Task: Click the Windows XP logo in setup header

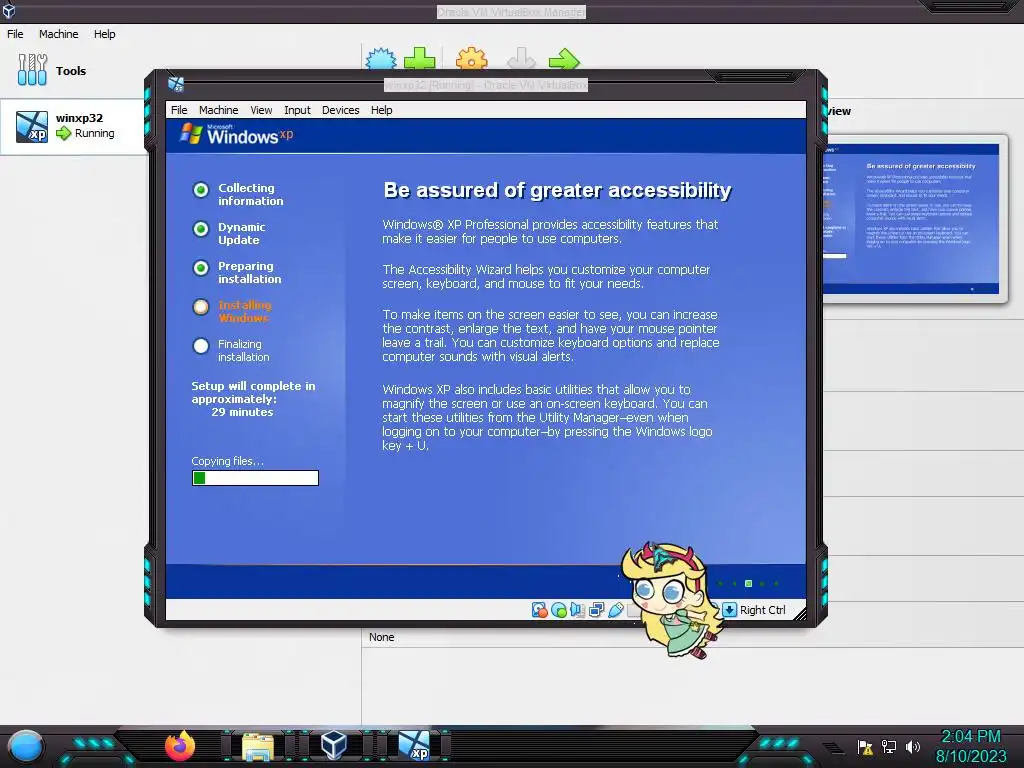Action: click(x=236, y=134)
